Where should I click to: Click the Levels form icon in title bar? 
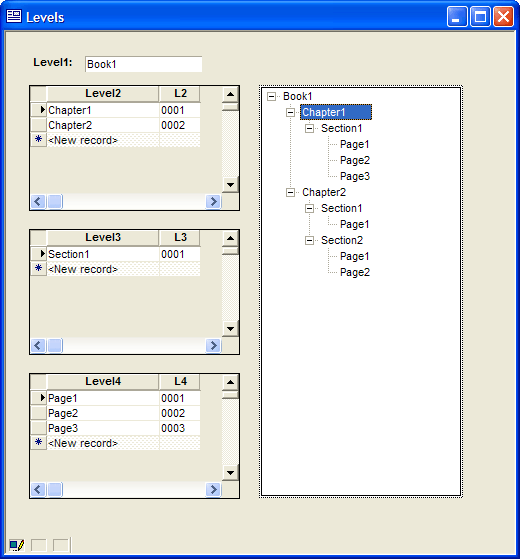[14, 16]
